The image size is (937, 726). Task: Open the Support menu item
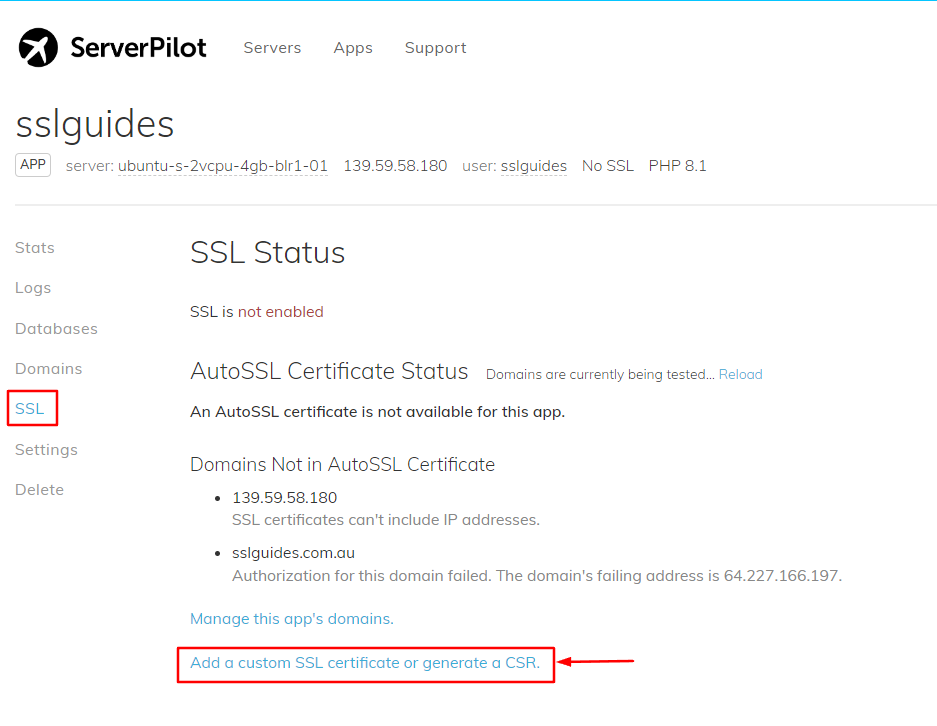pyautogui.click(x=435, y=47)
